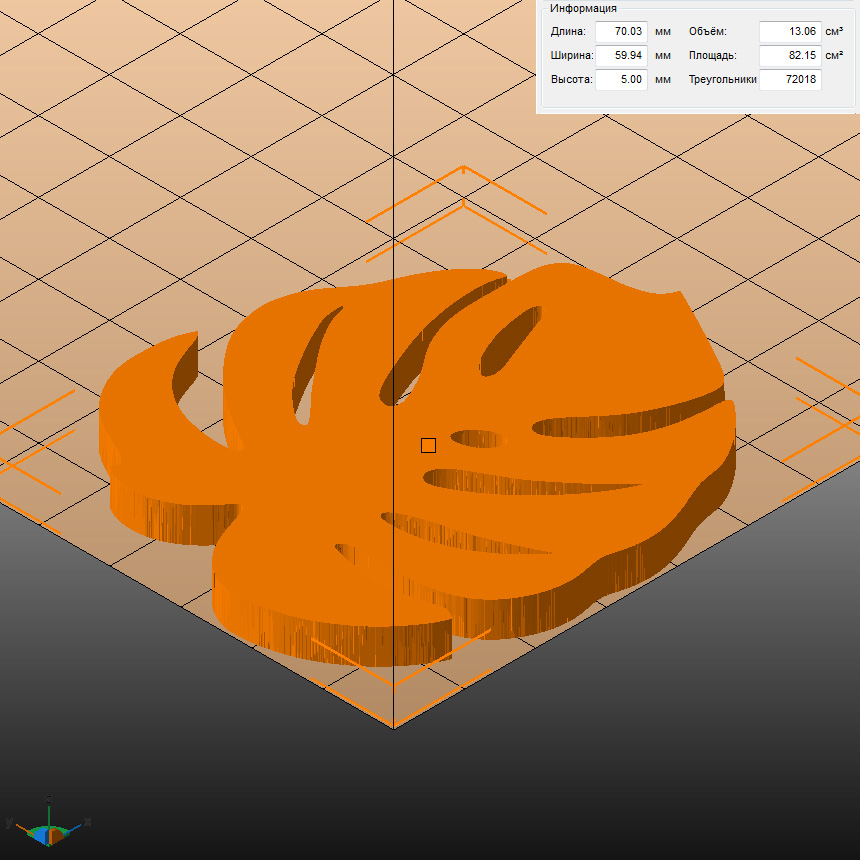
Task: Click the Информация group title
Action: (583, 8)
